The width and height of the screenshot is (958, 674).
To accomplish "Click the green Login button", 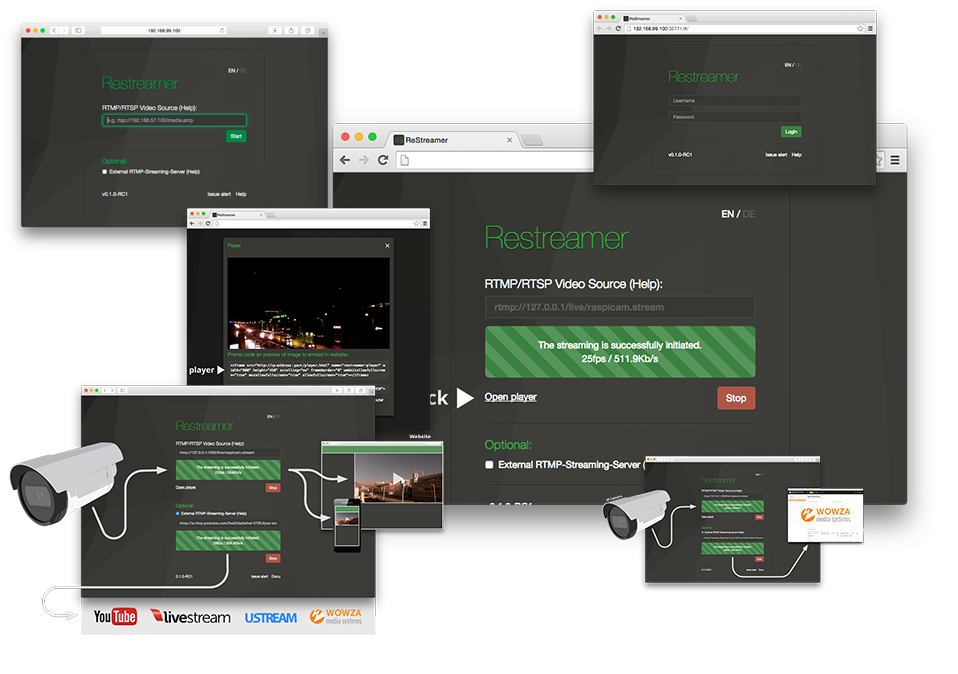I will tap(791, 132).
